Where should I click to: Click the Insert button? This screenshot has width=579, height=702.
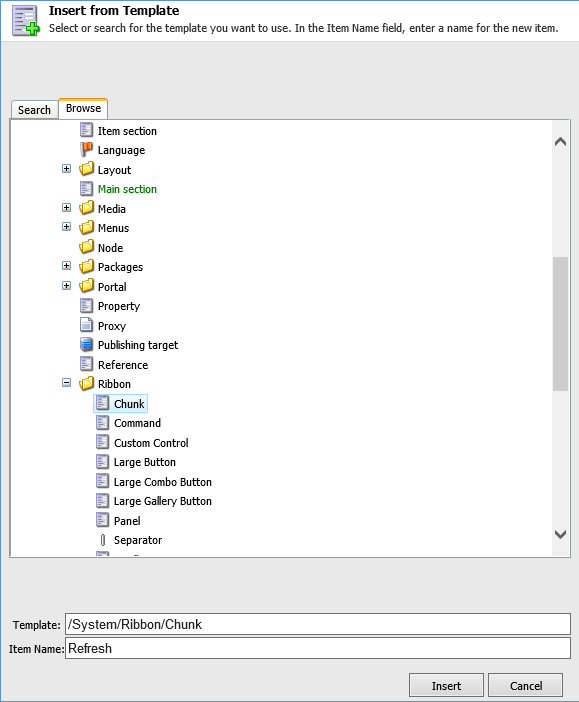click(446, 685)
